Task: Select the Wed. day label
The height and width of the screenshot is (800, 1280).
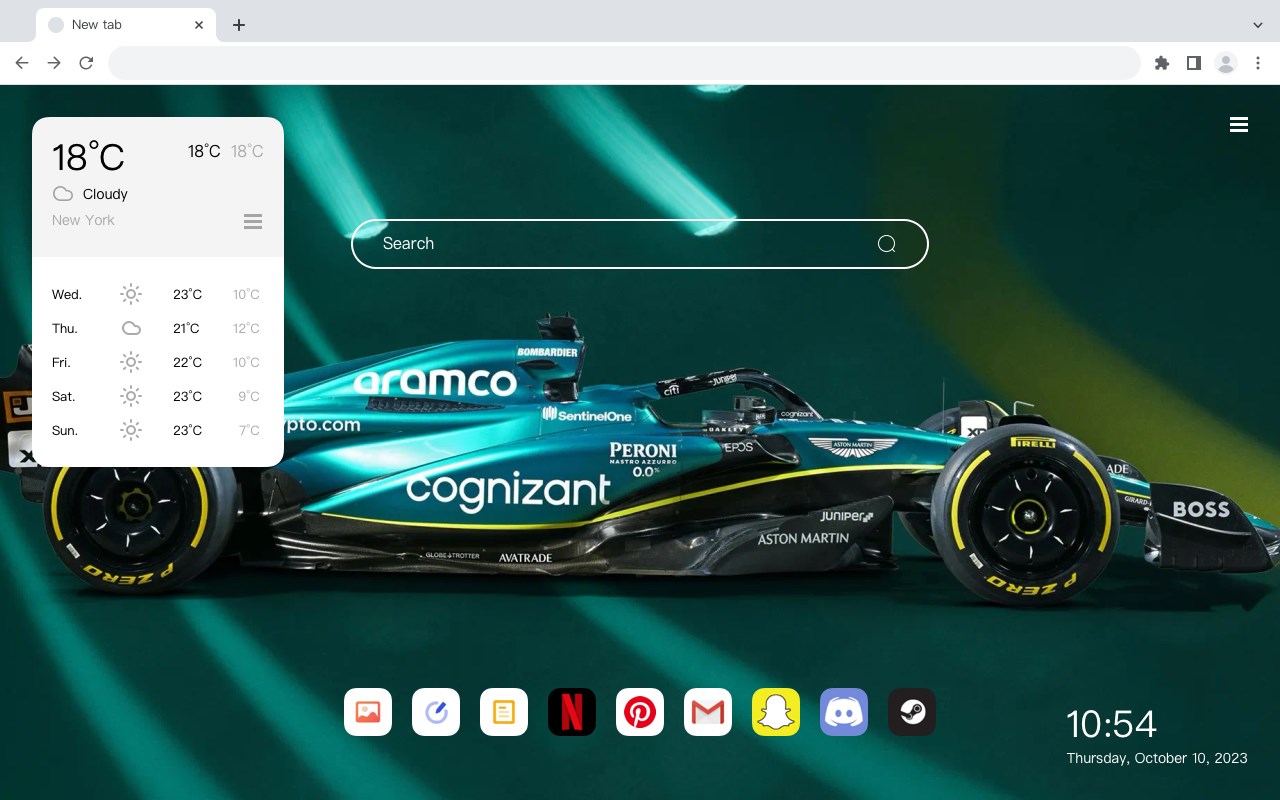Action: 67,294
